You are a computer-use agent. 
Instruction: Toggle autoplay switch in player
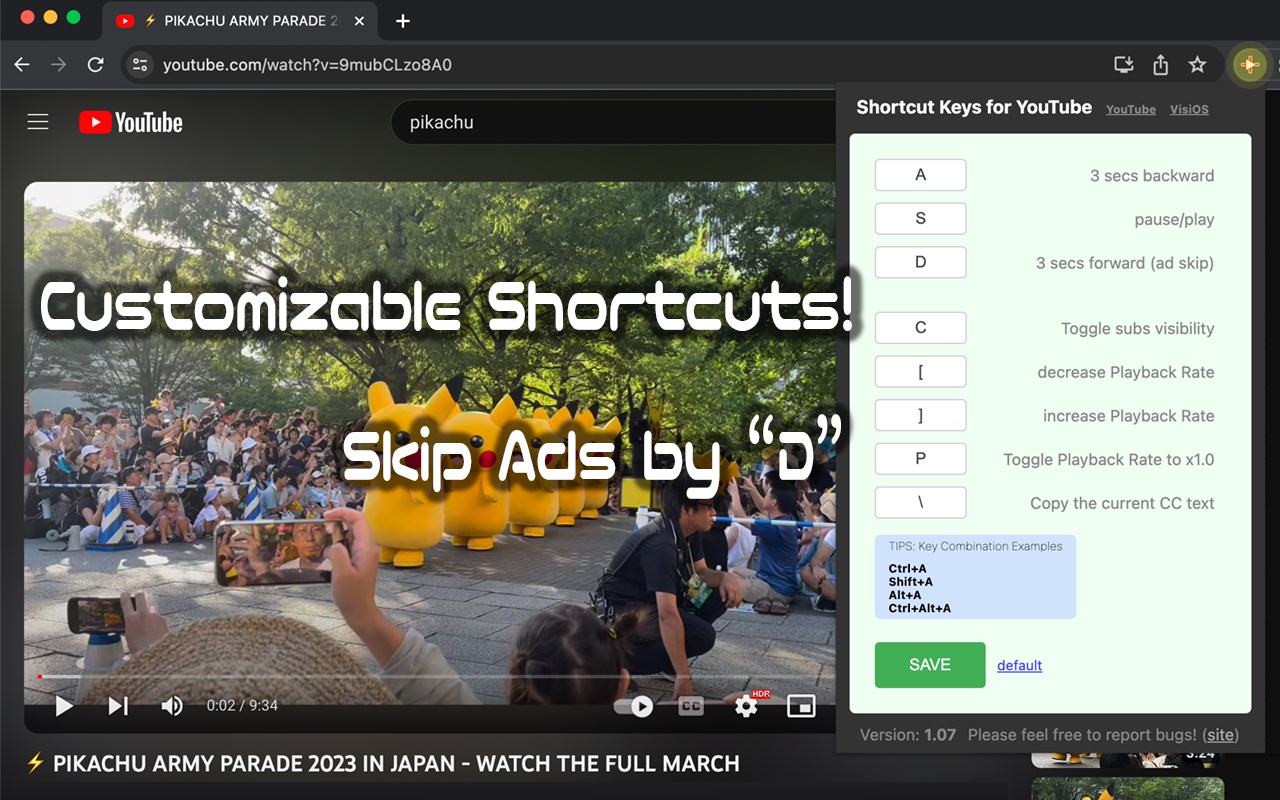(633, 706)
